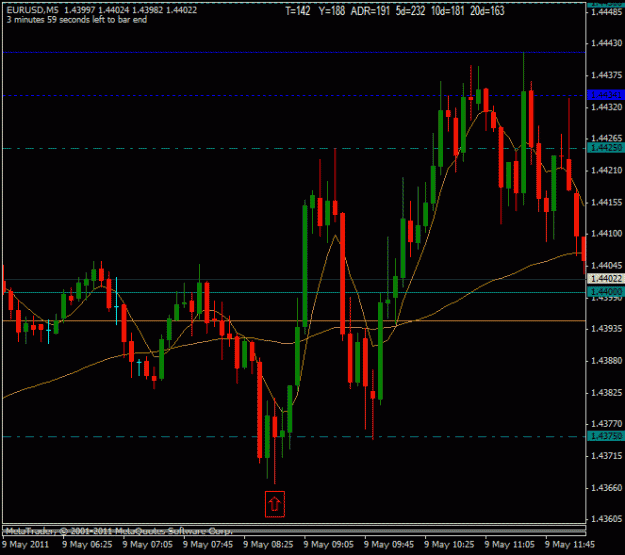625x555 pixels.
Task: Click the T=142 range readout
Action: click(298, 11)
